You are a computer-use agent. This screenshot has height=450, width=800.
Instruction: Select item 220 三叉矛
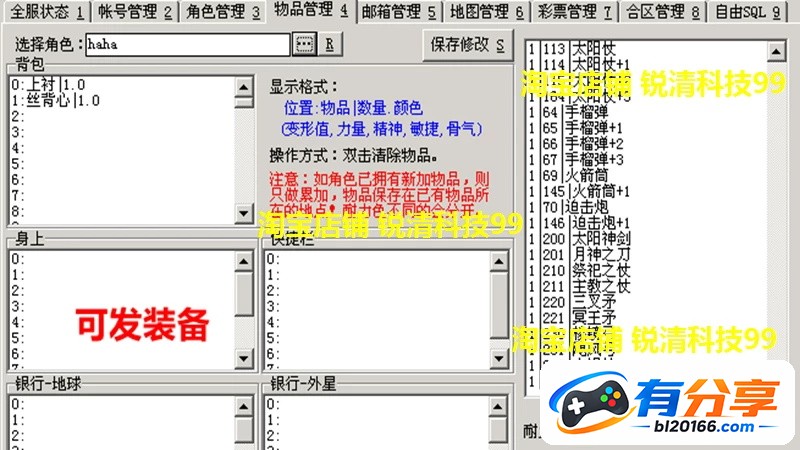[646, 302]
